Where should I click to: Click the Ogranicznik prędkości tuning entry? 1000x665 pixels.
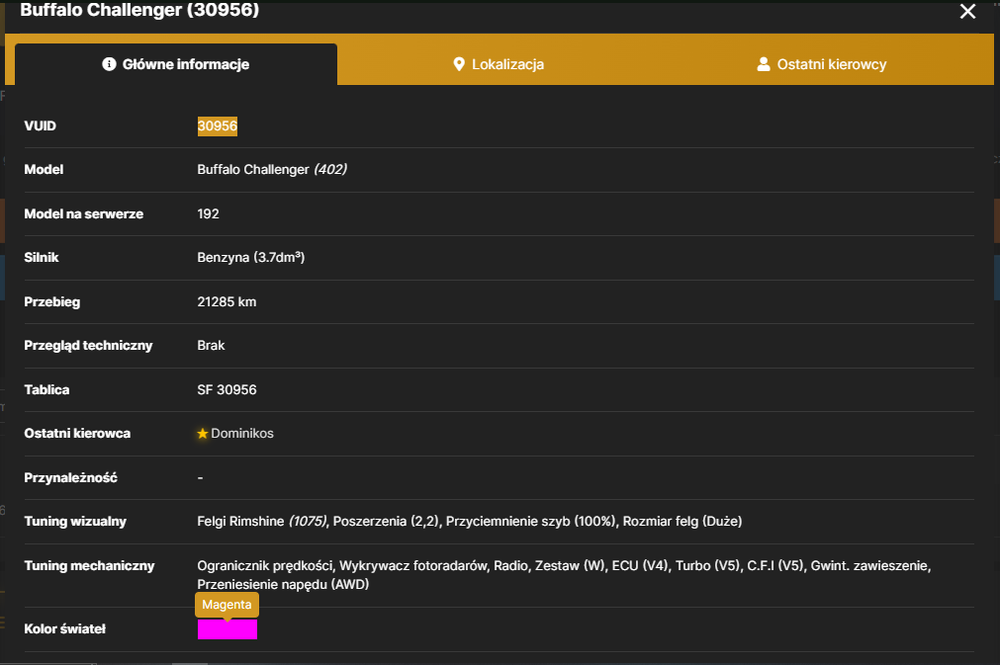click(265, 566)
